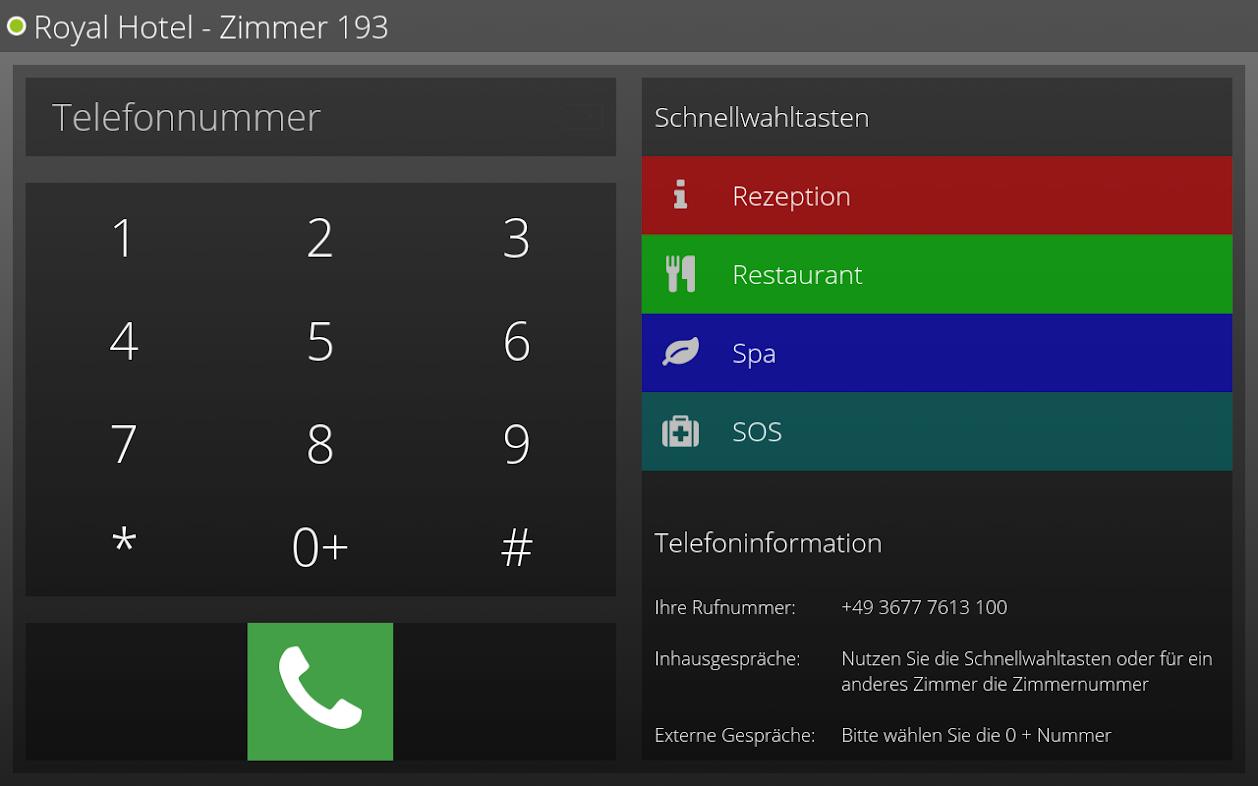Dial digit 1 on the keypad
Viewport: 1258px width, 786px height.
[x=123, y=238]
